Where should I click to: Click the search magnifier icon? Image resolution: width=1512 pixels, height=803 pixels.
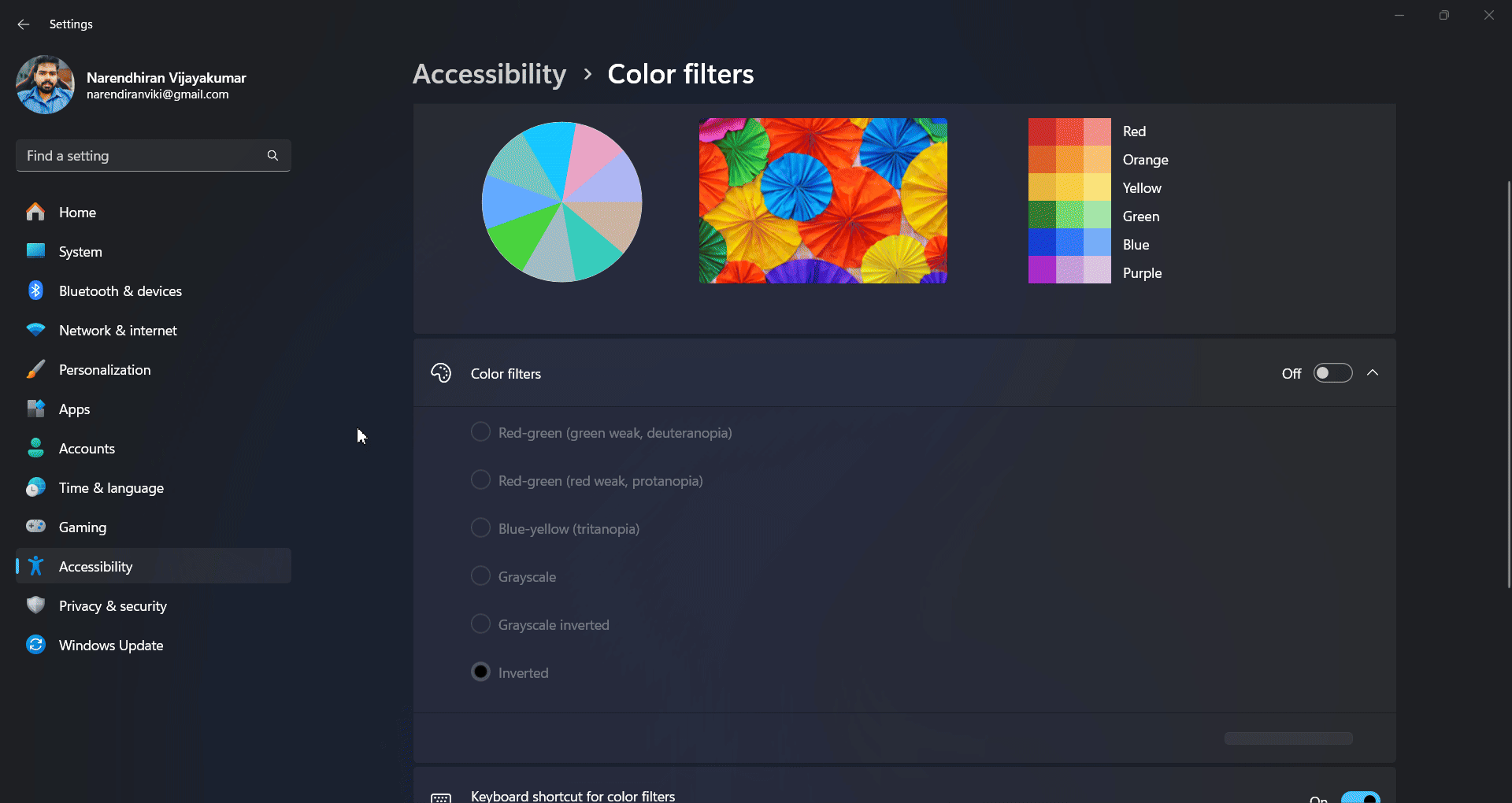(272, 156)
